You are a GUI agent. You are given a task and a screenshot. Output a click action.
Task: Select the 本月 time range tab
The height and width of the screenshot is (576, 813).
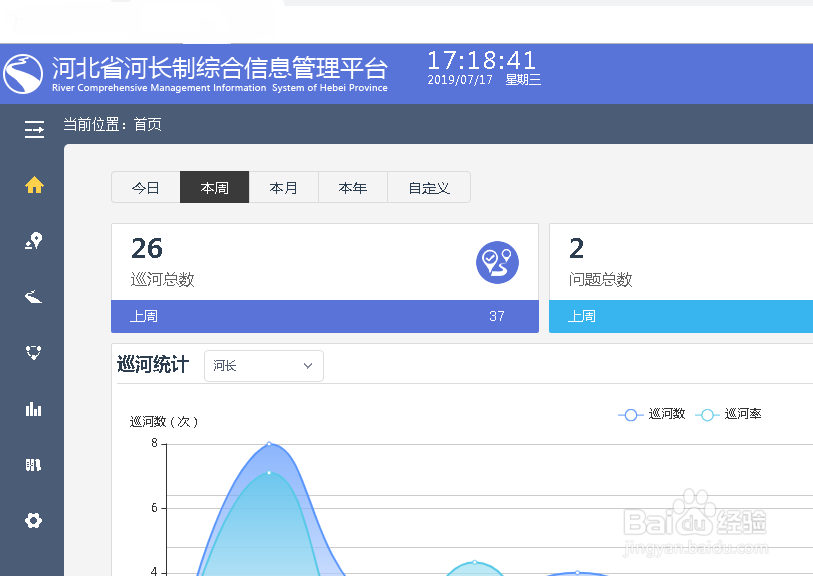[x=284, y=187]
